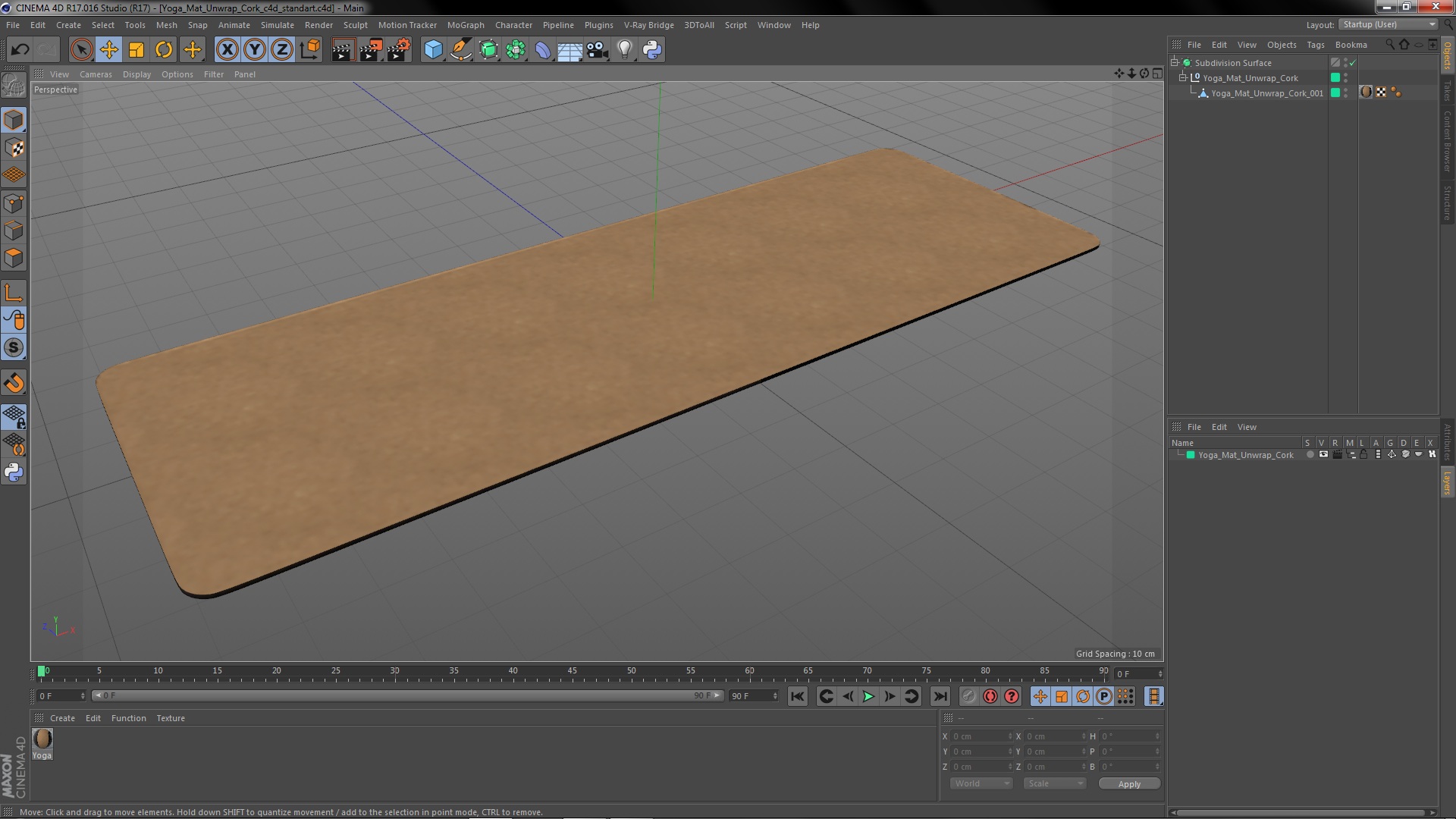Click the Record Active Objects button
This screenshot has height=819, width=1456.
968,696
